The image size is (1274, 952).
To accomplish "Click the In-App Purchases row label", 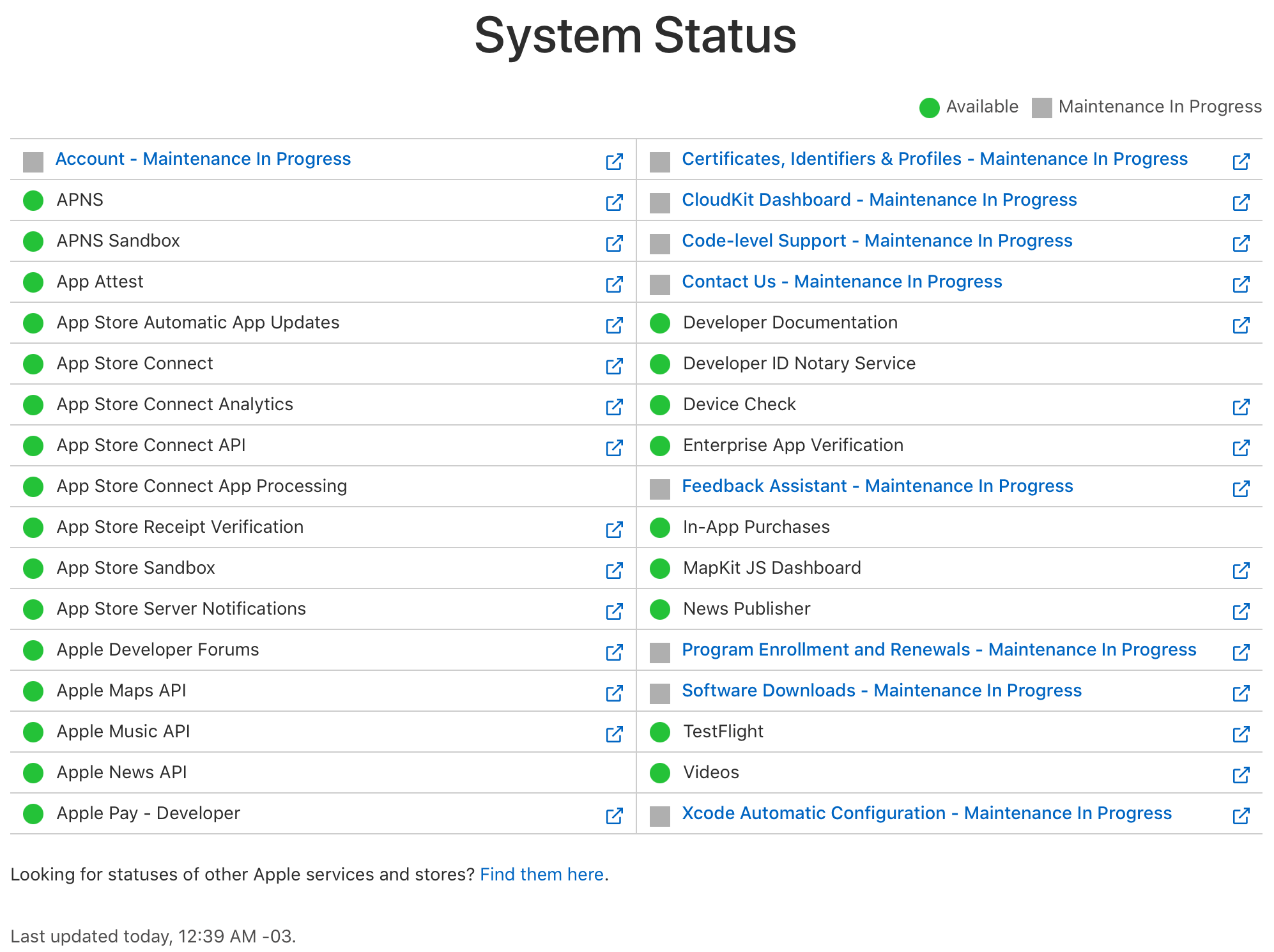I will click(x=756, y=527).
